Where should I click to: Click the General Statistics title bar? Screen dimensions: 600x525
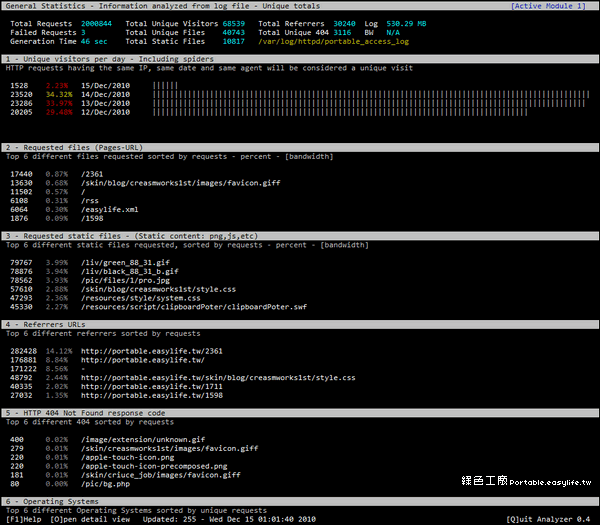pos(300,6)
